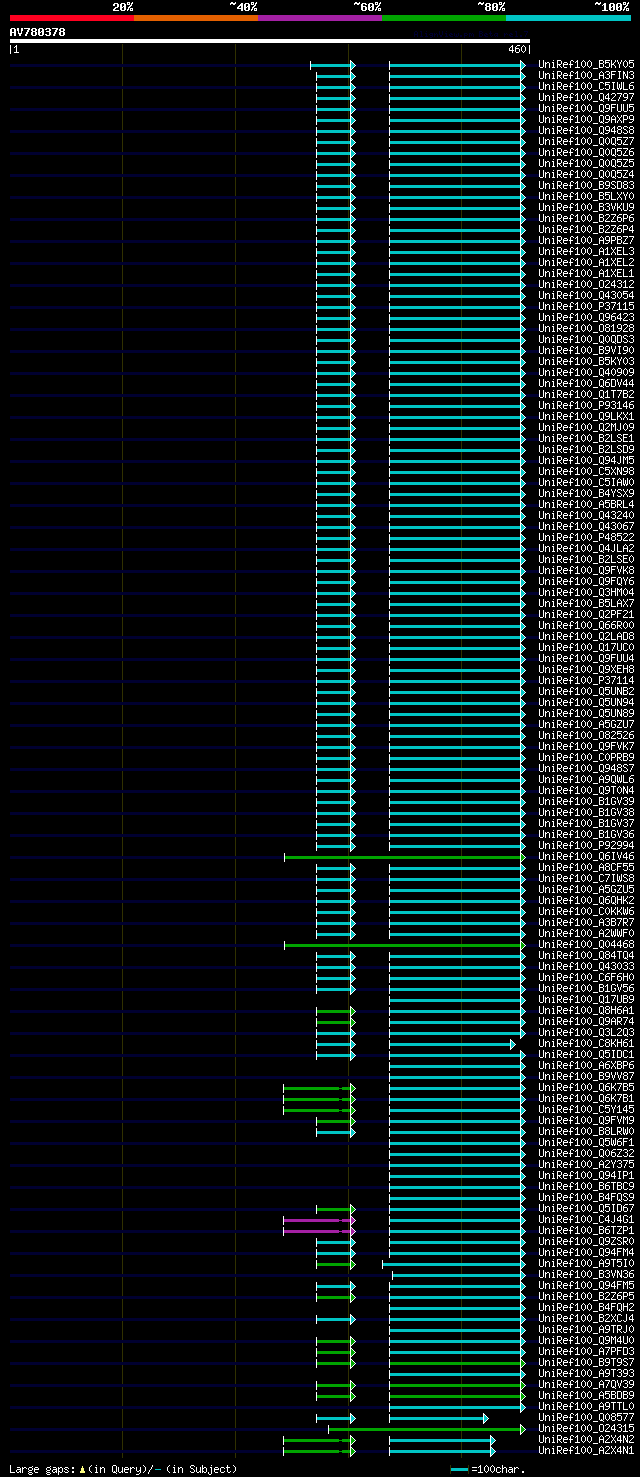Select the UniRef100_Q6K7B5 label
Screen dimensions: 640x1477
tap(586, 1087)
